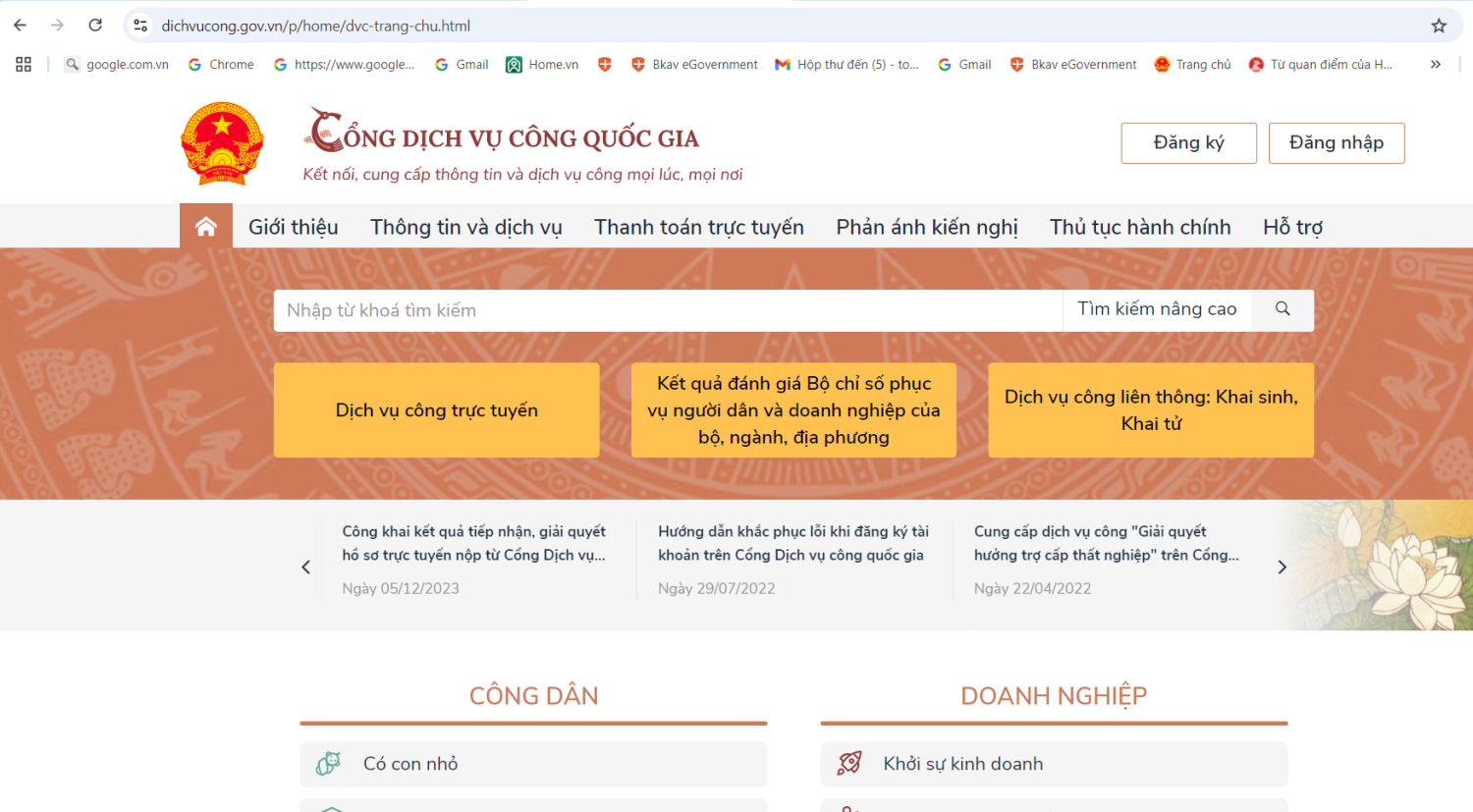
Task: Click rocket icon beside Khởi sự kinh doanh
Action: pos(849,763)
